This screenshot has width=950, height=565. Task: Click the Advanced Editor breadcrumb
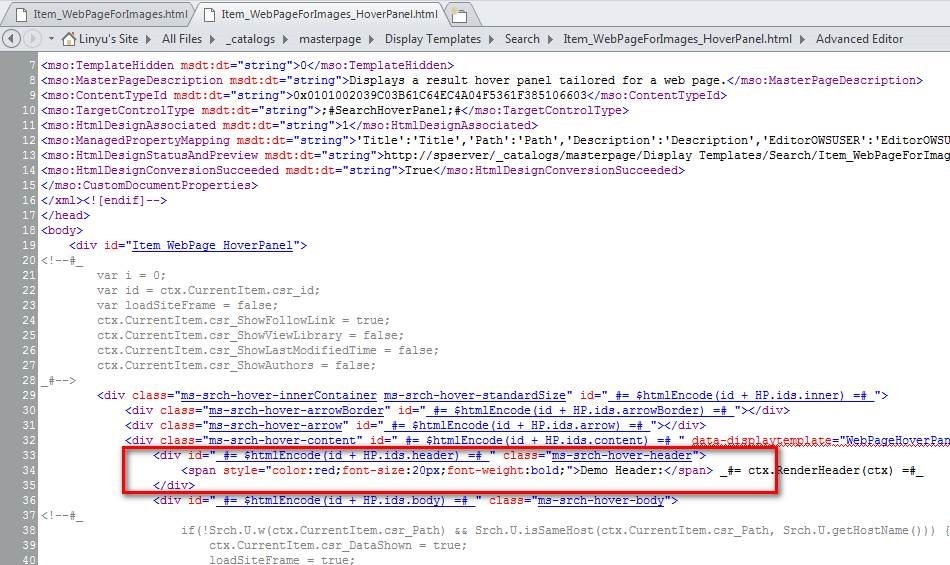point(859,39)
